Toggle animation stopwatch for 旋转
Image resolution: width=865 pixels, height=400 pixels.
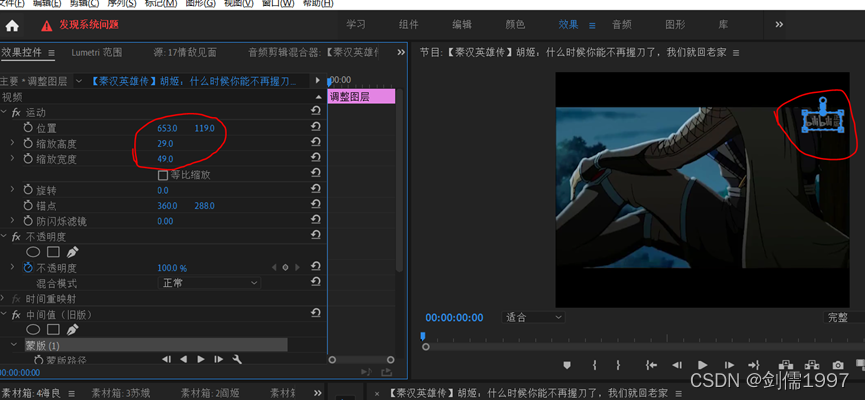(x=28, y=190)
